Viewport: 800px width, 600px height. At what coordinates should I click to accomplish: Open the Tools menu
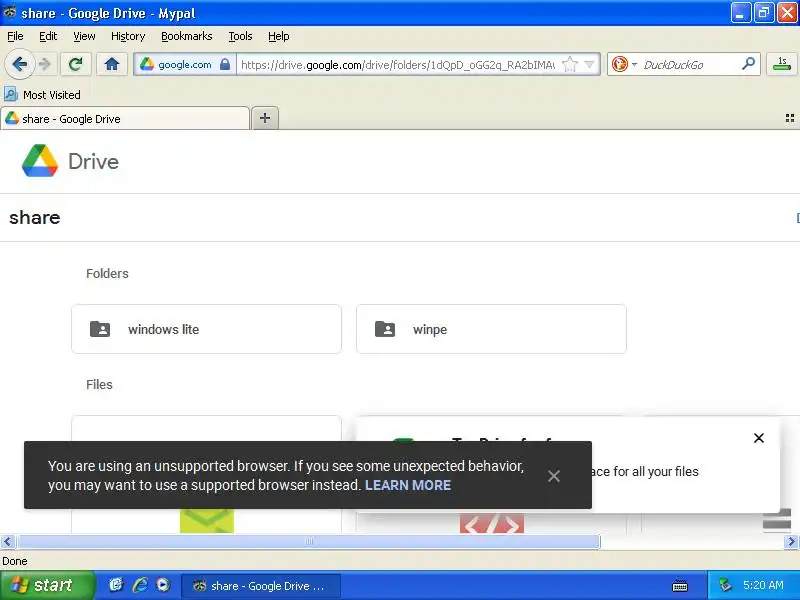pos(240,36)
